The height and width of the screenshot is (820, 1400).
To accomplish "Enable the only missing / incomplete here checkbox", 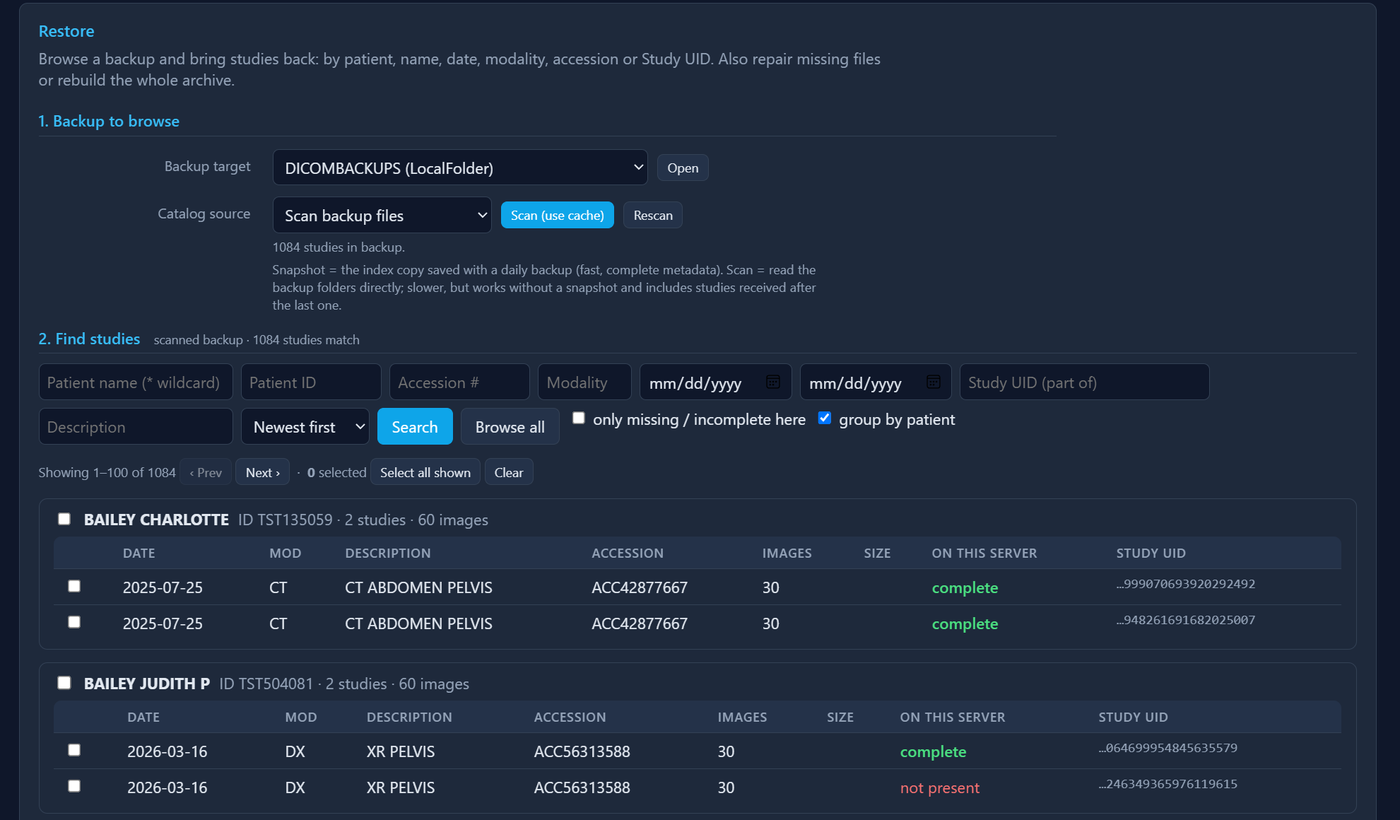I will (x=579, y=418).
